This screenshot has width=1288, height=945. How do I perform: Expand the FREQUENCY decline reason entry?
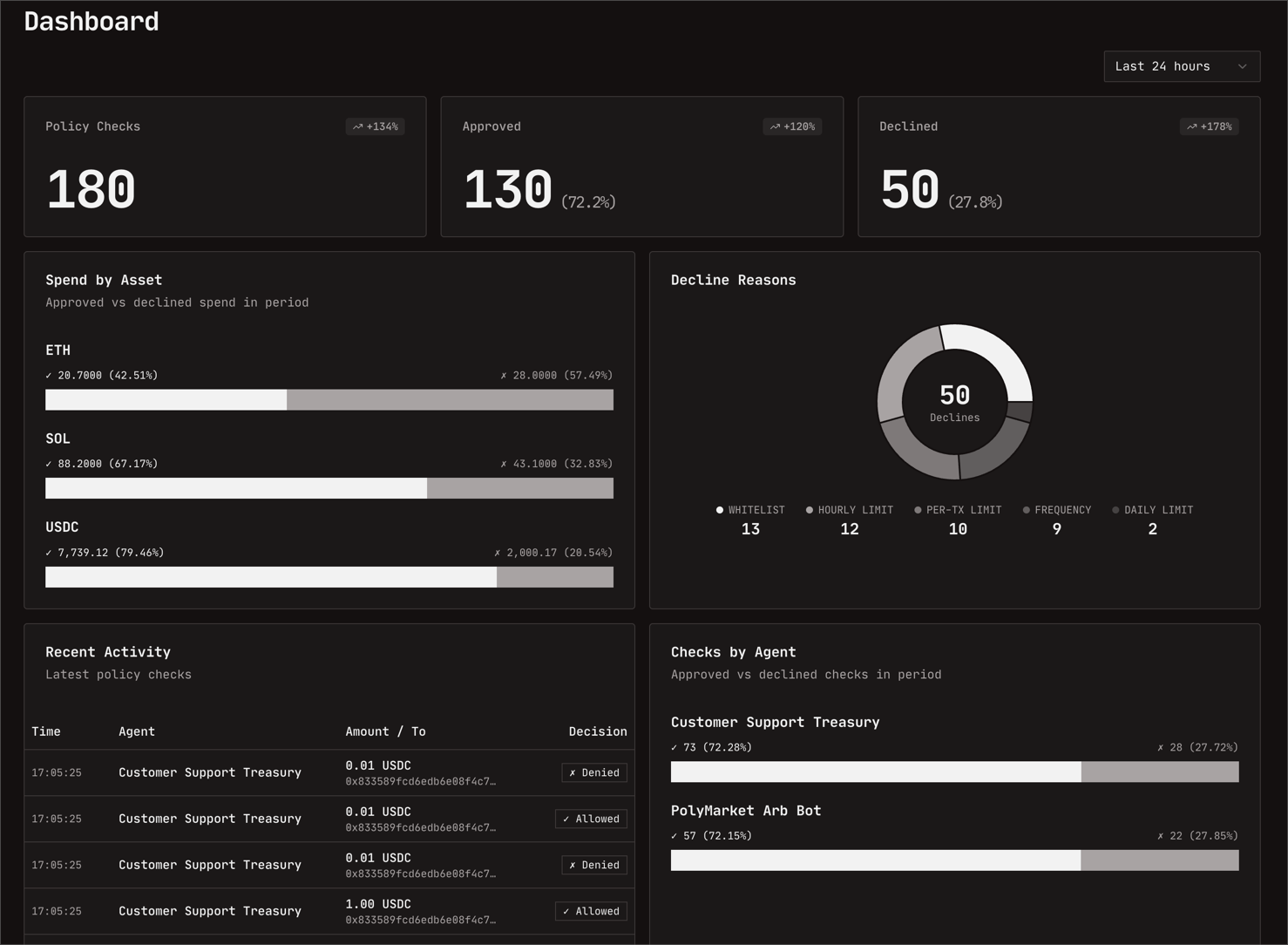click(x=1056, y=520)
